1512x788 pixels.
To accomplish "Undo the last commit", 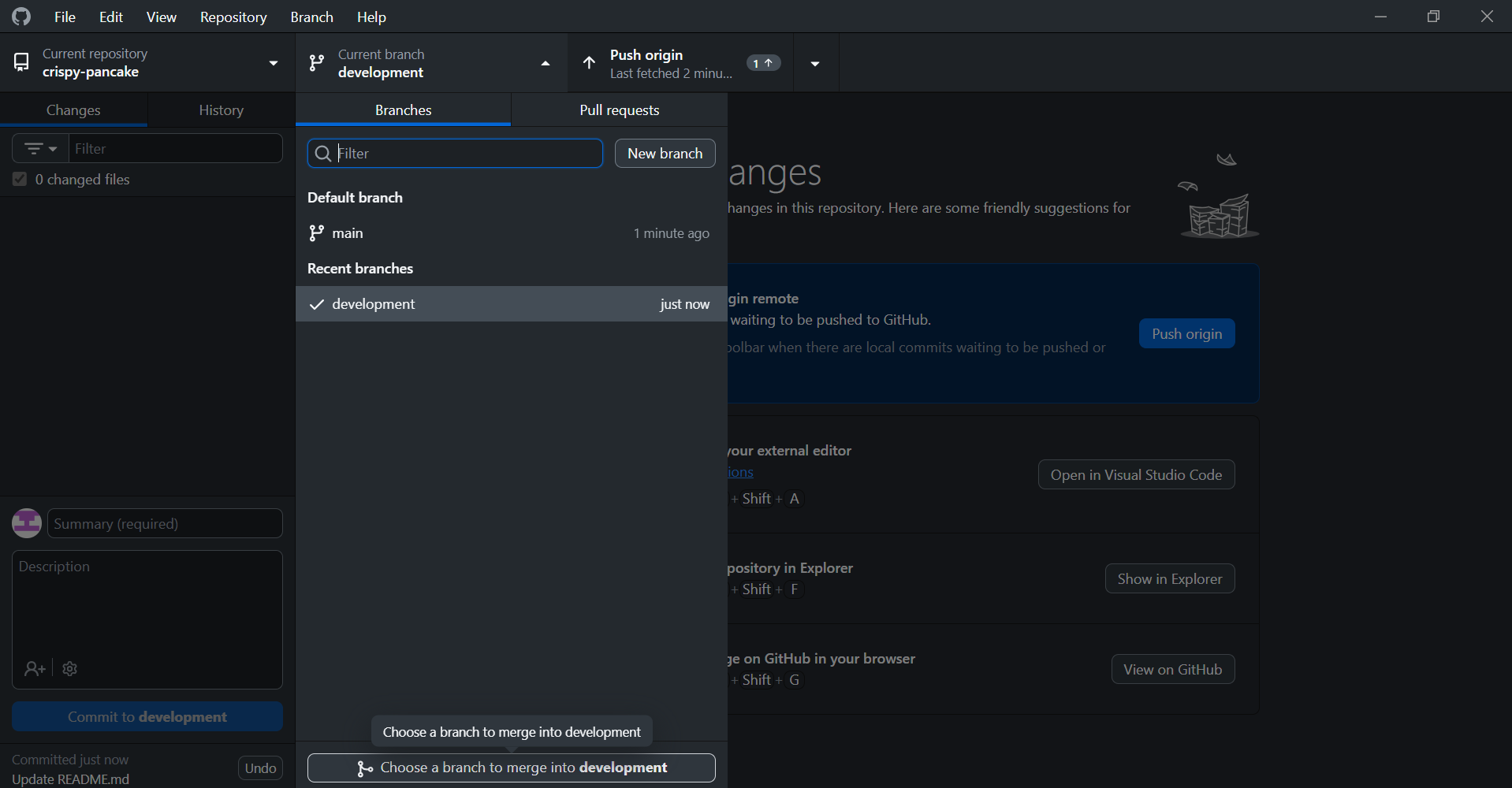I will pos(260,768).
